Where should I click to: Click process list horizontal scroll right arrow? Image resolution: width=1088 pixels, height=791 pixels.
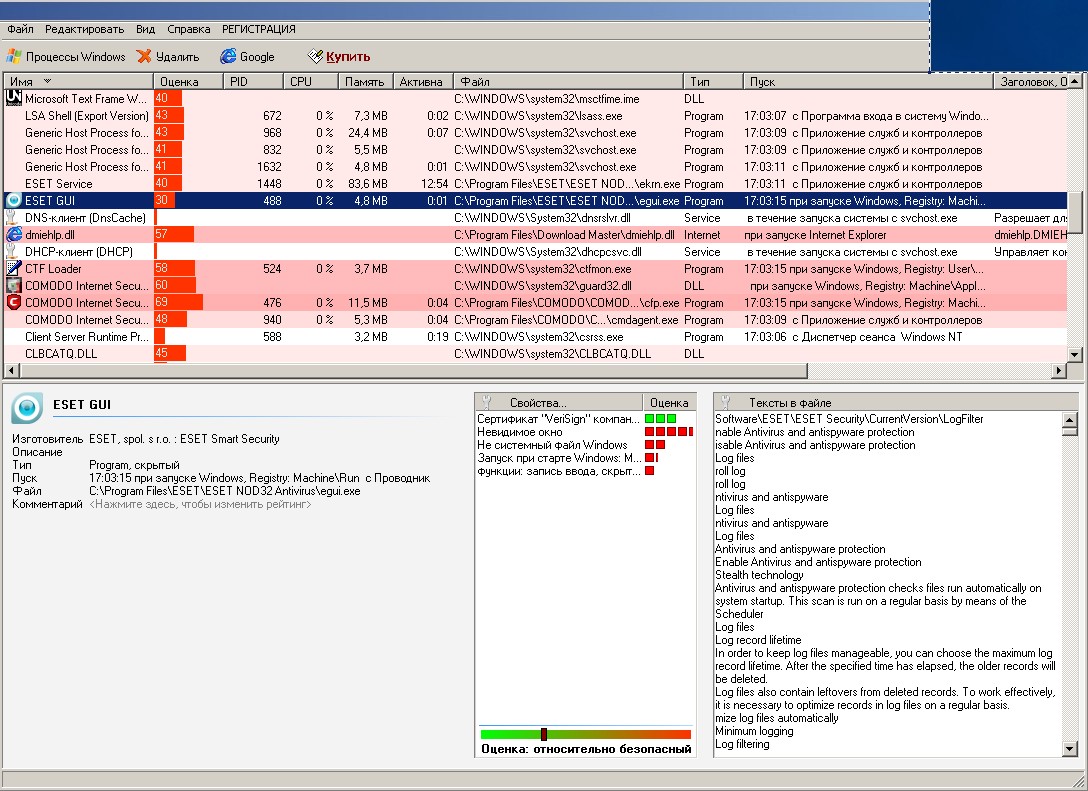1059,371
